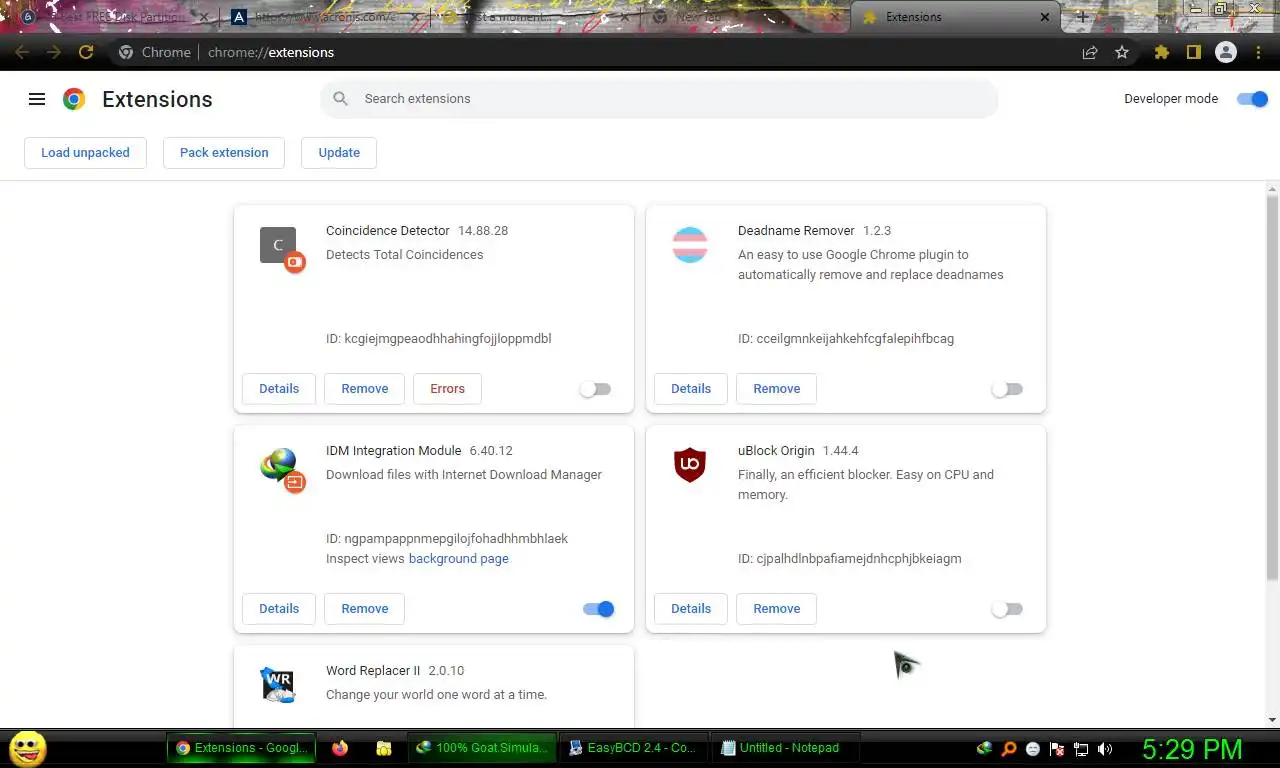Open a new tab with plus button

(1082, 17)
